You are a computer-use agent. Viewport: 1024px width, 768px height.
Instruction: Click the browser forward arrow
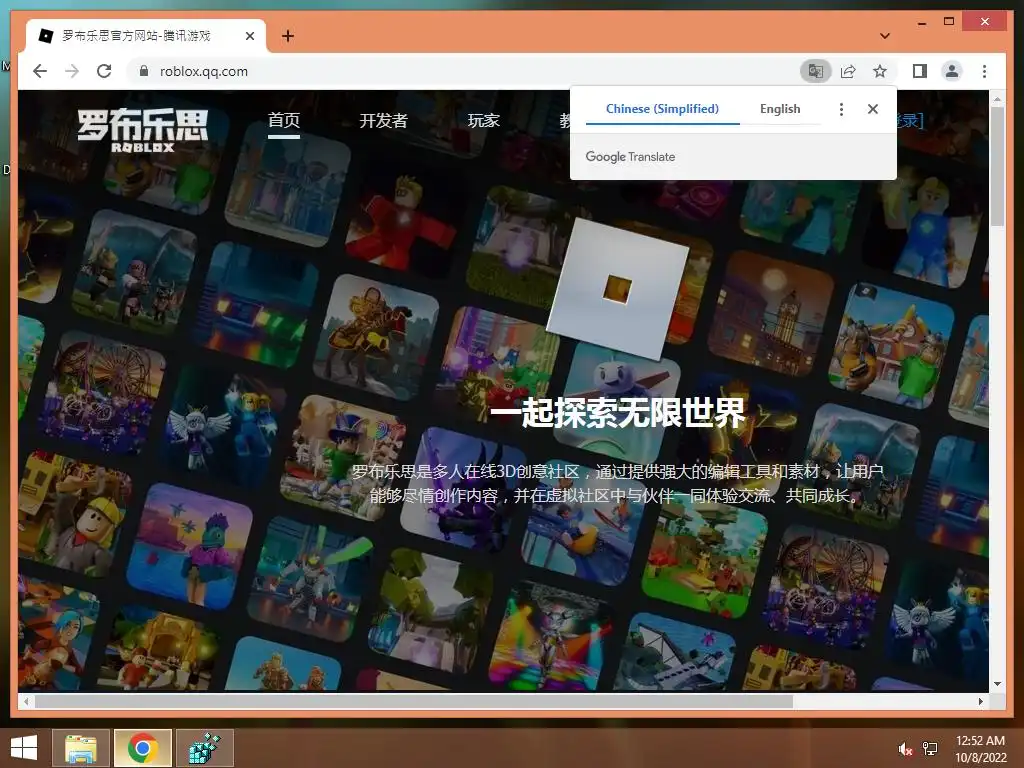72,71
